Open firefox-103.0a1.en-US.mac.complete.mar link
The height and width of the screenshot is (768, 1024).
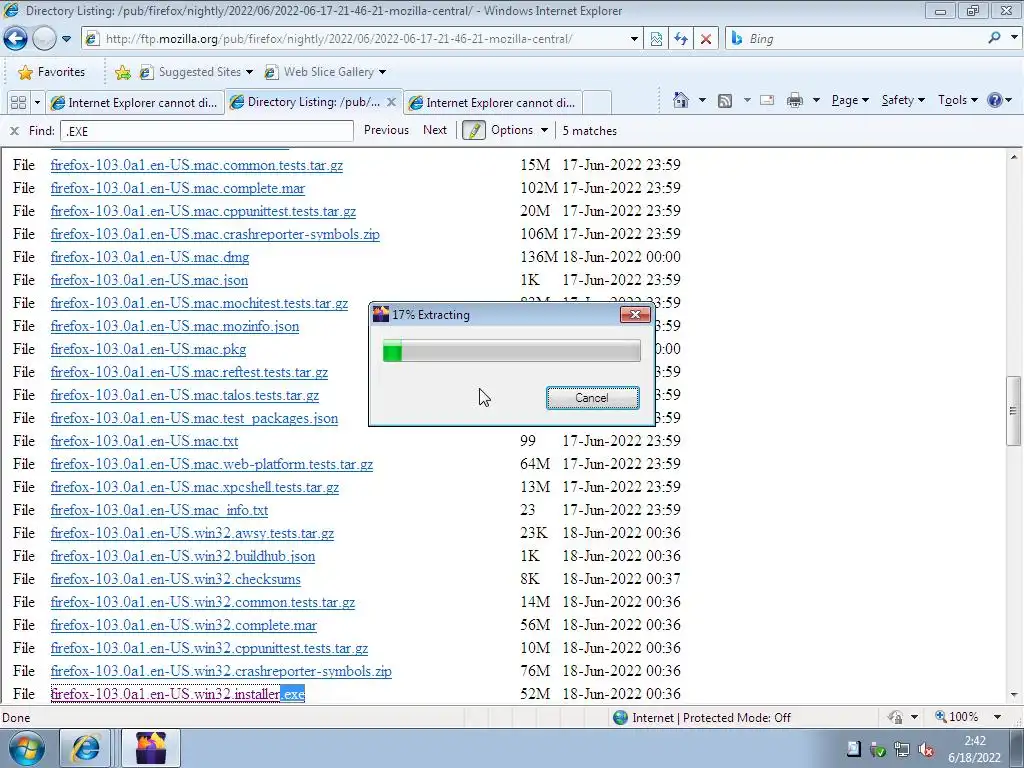[x=178, y=188]
